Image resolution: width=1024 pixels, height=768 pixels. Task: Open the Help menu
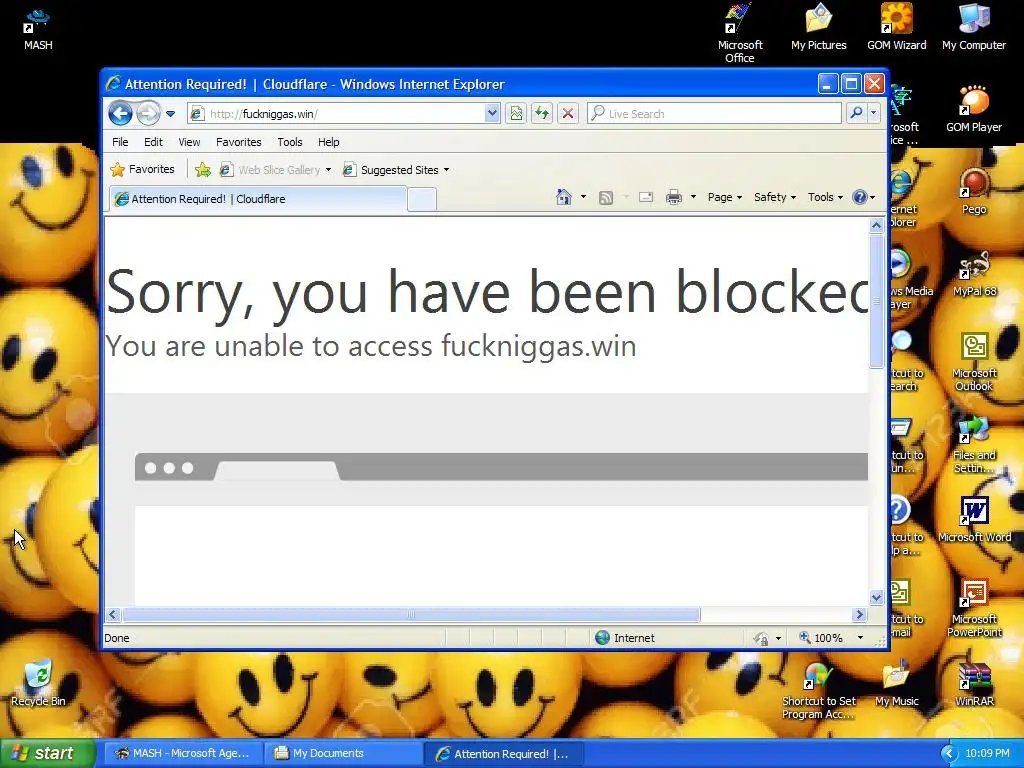click(x=328, y=142)
